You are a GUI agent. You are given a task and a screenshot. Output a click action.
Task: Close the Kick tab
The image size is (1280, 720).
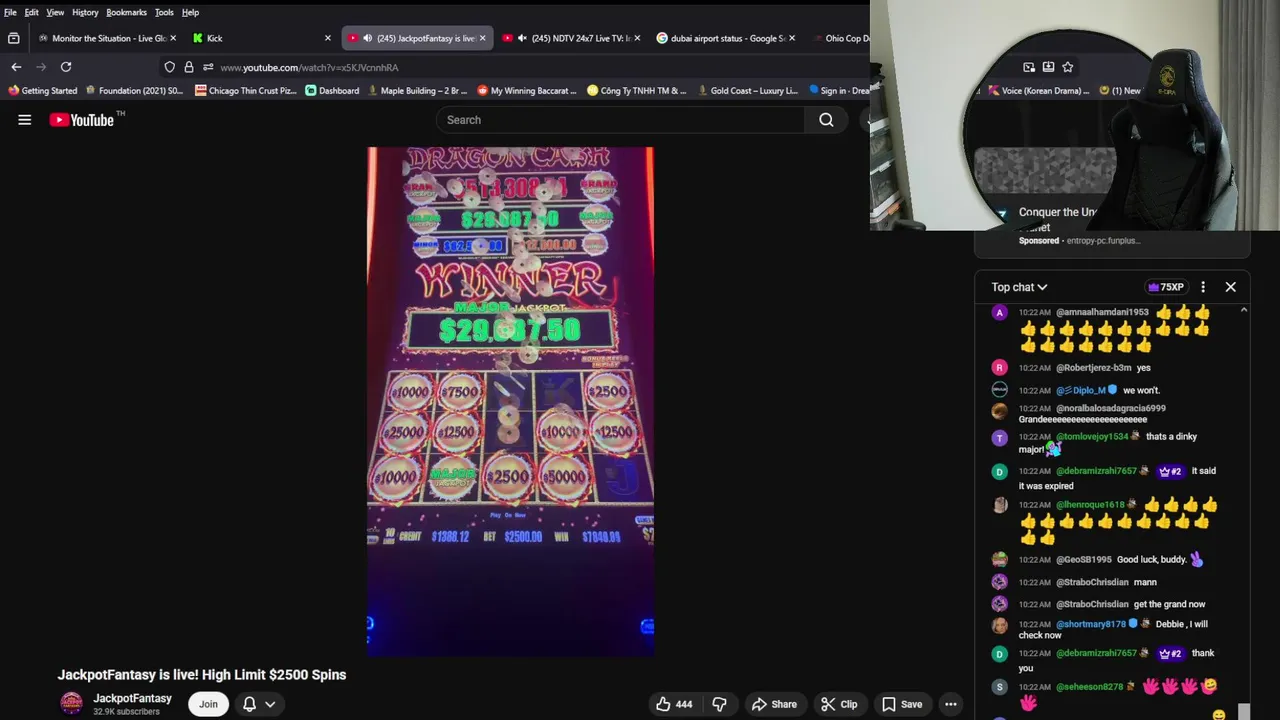(x=327, y=38)
